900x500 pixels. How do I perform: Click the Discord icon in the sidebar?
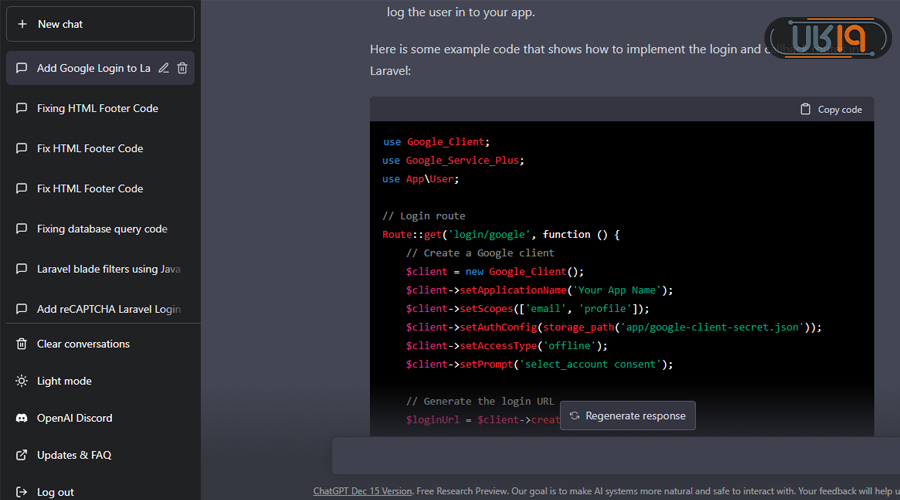[22, 418]
